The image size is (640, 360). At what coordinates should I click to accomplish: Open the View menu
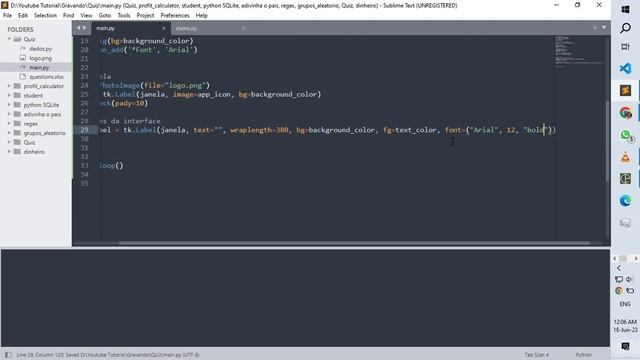coord(86,16)
